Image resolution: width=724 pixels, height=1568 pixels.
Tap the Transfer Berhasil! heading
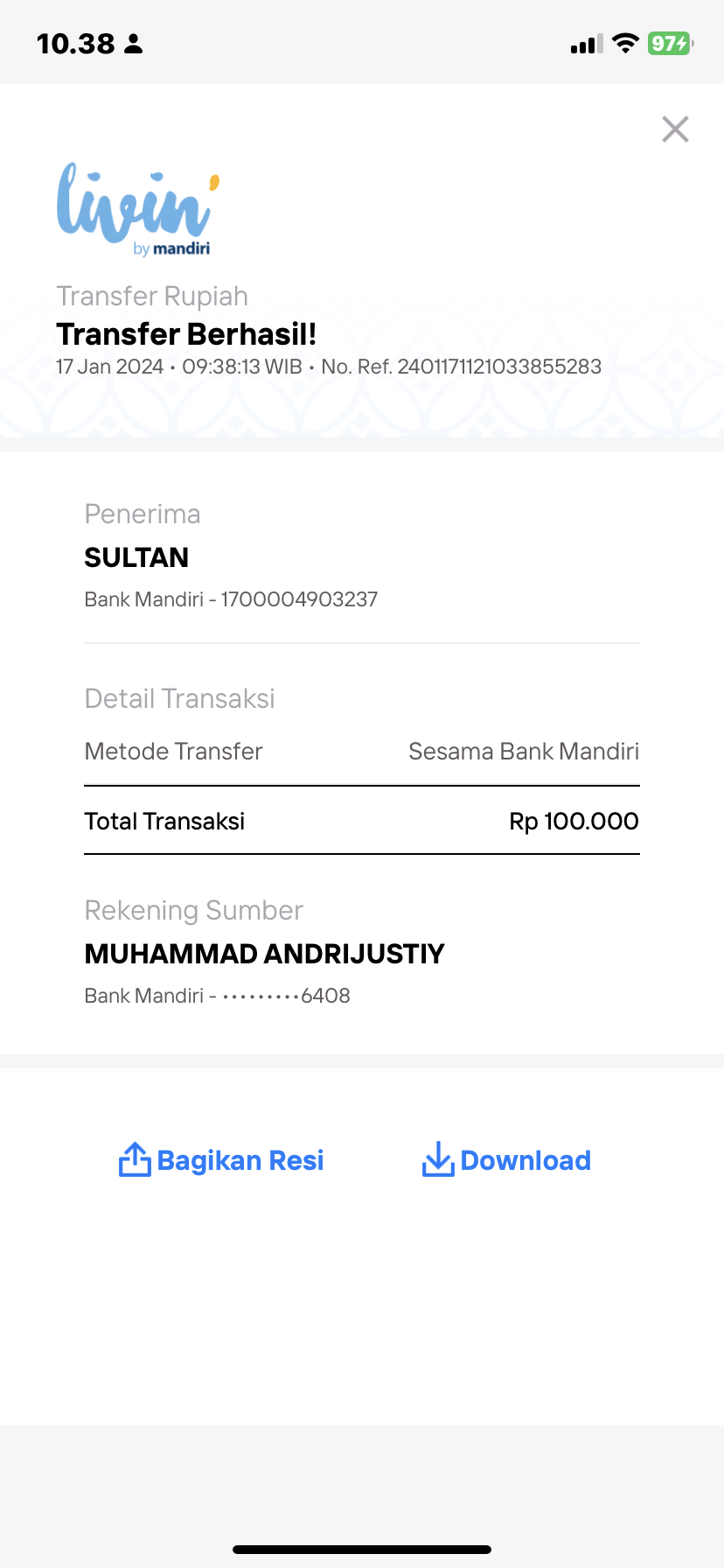(x=186, y=334)
